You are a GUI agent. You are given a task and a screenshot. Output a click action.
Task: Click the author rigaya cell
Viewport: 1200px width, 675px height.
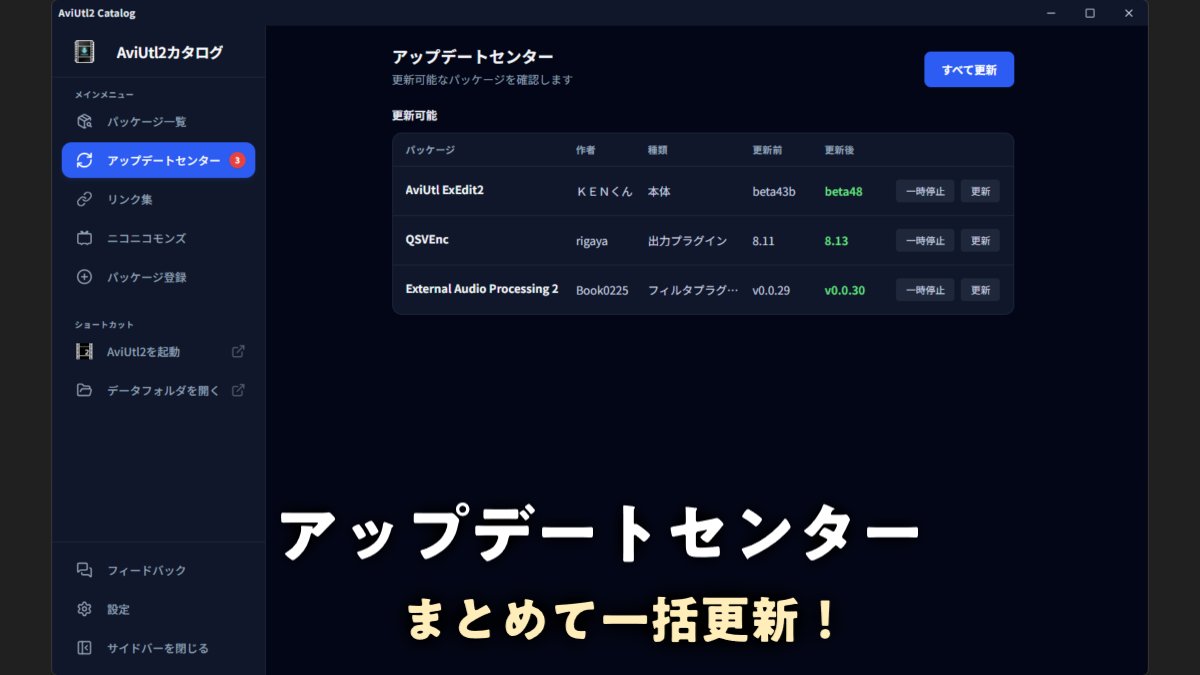(x=592, y=241)
